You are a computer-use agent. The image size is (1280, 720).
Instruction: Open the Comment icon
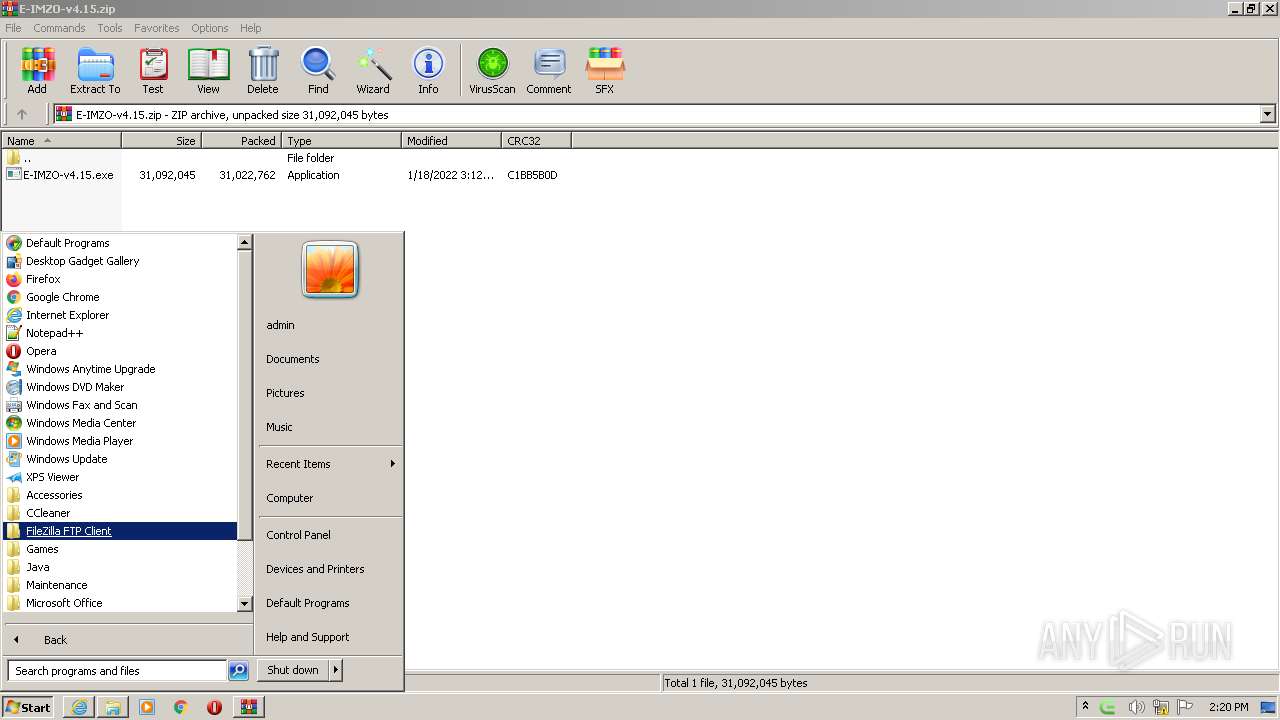549,70
